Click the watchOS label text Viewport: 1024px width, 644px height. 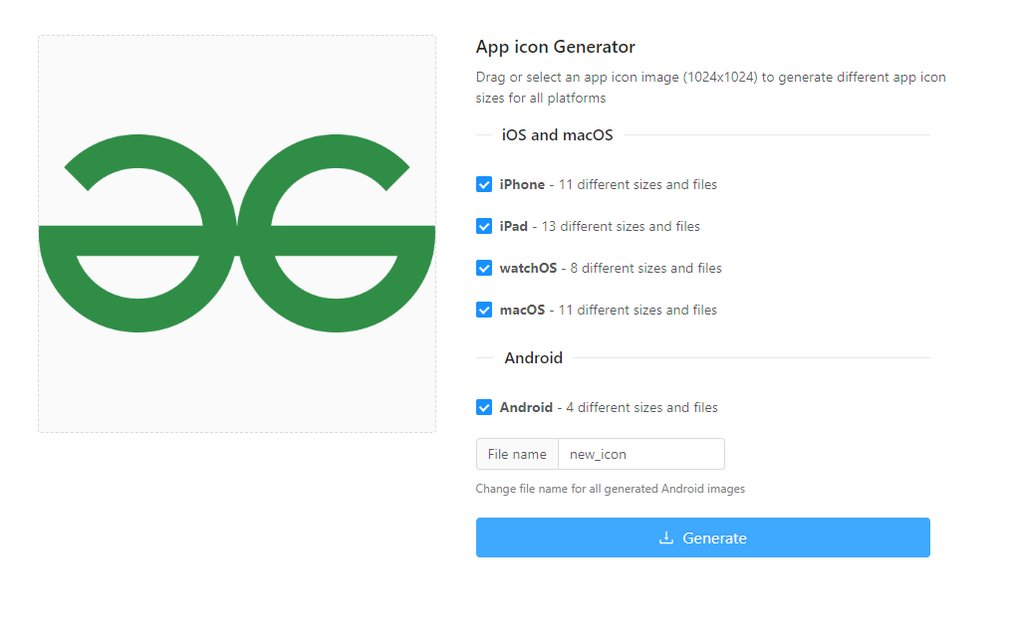point(528,268)
